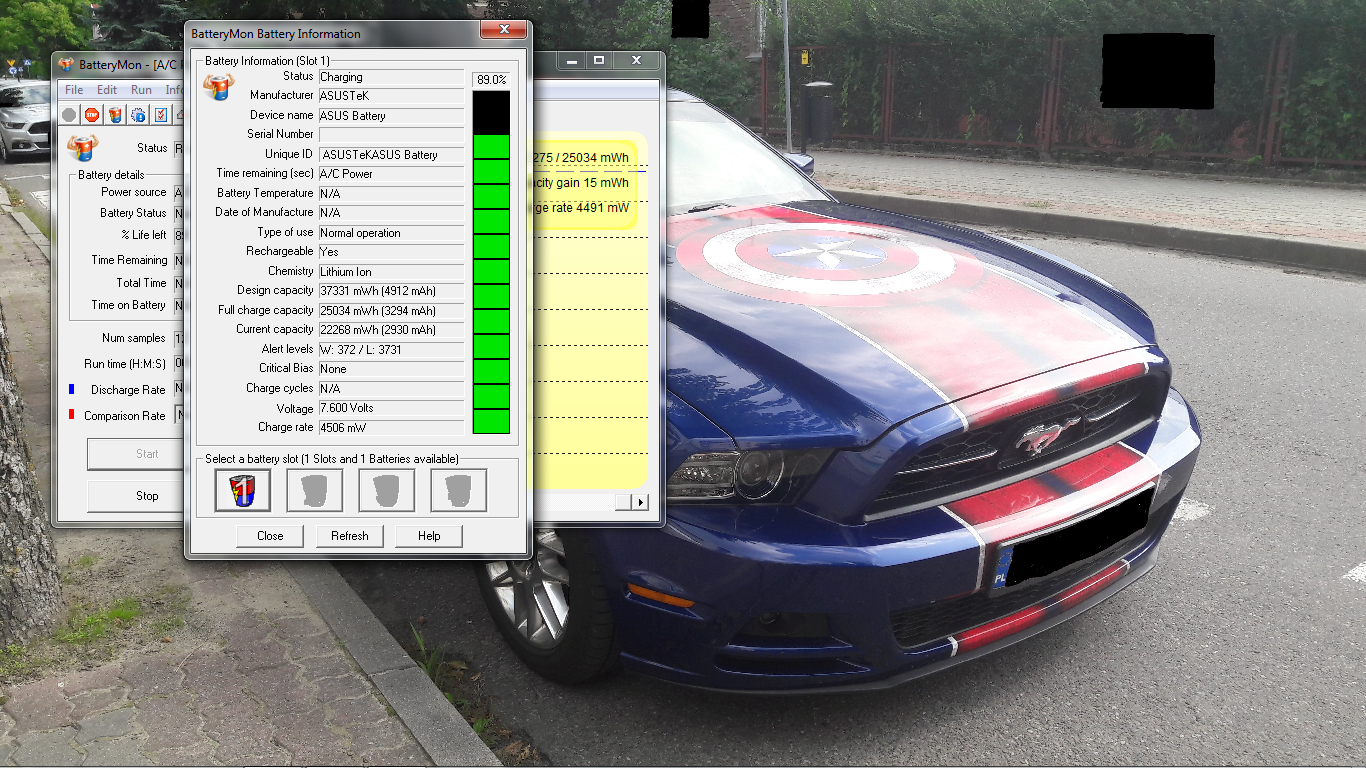The width and height of the screenshot is (1366, 768).
Task: Click the "Power source" label in BatteryMon
Action: pos(134,192)
